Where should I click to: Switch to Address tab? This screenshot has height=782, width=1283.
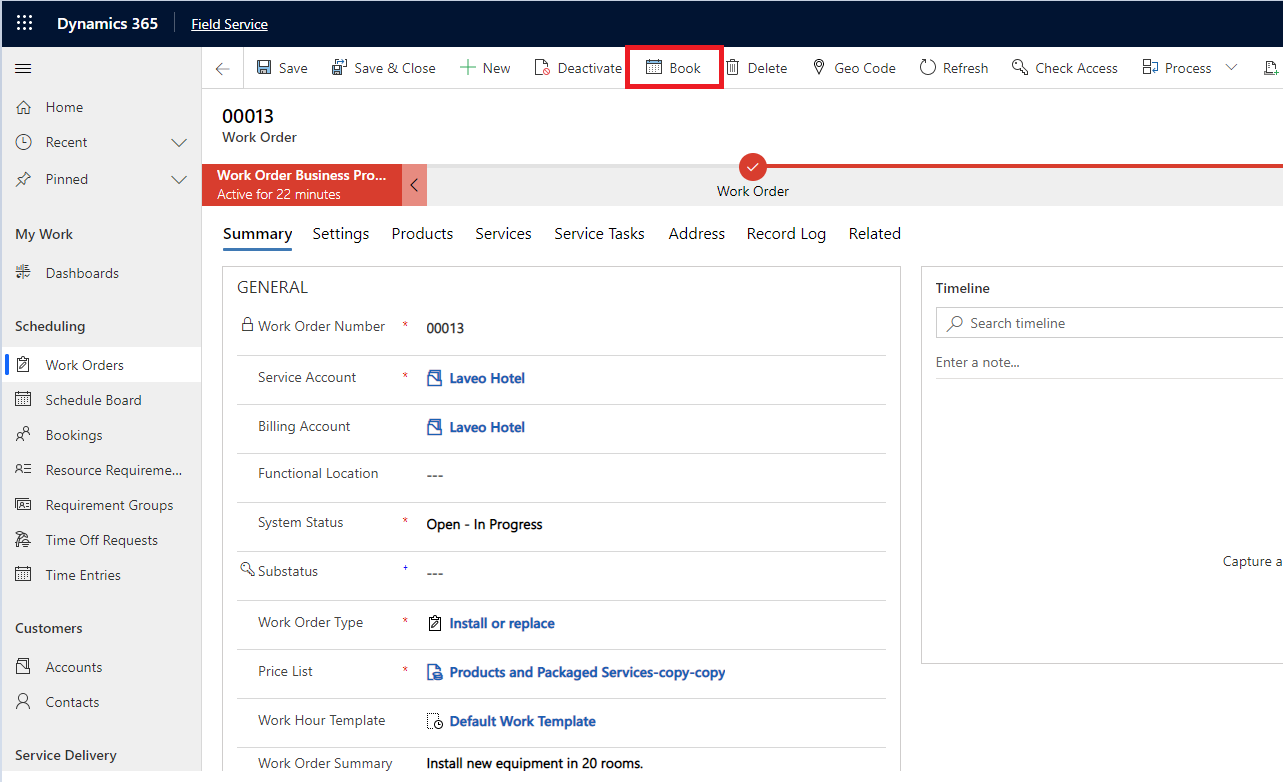[x=697, y=234]
